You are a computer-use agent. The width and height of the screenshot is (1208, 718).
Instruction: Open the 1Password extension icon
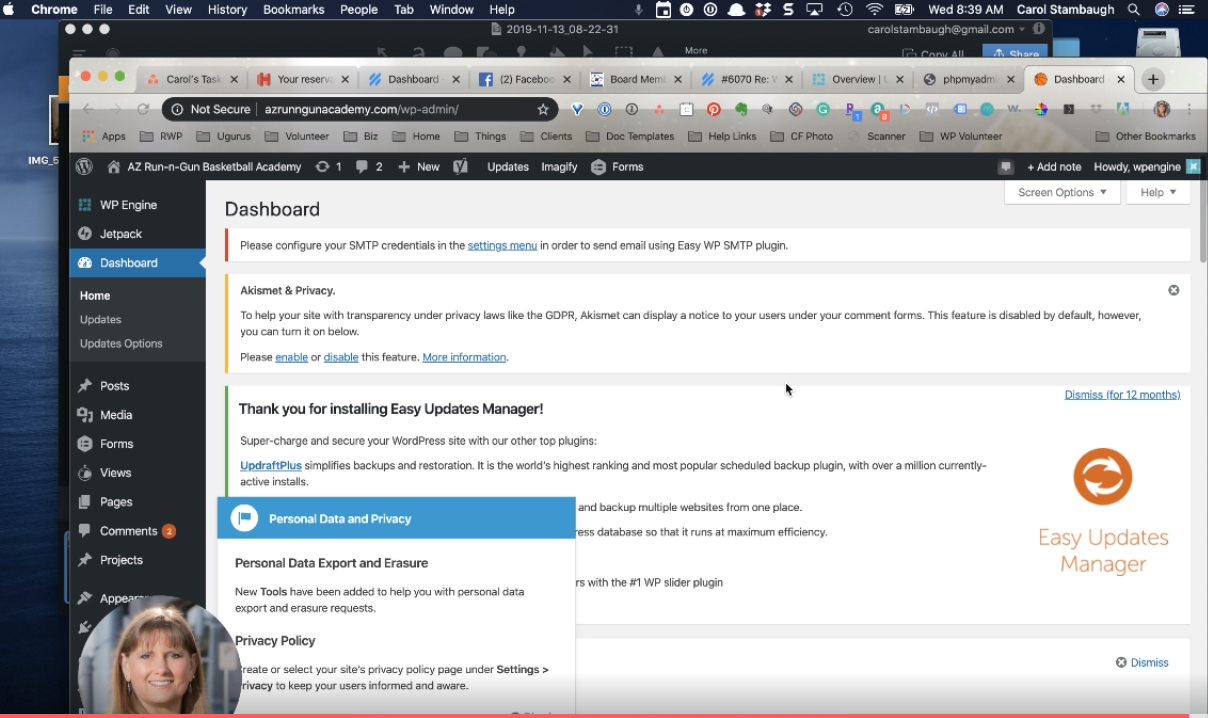click(605, 109)
